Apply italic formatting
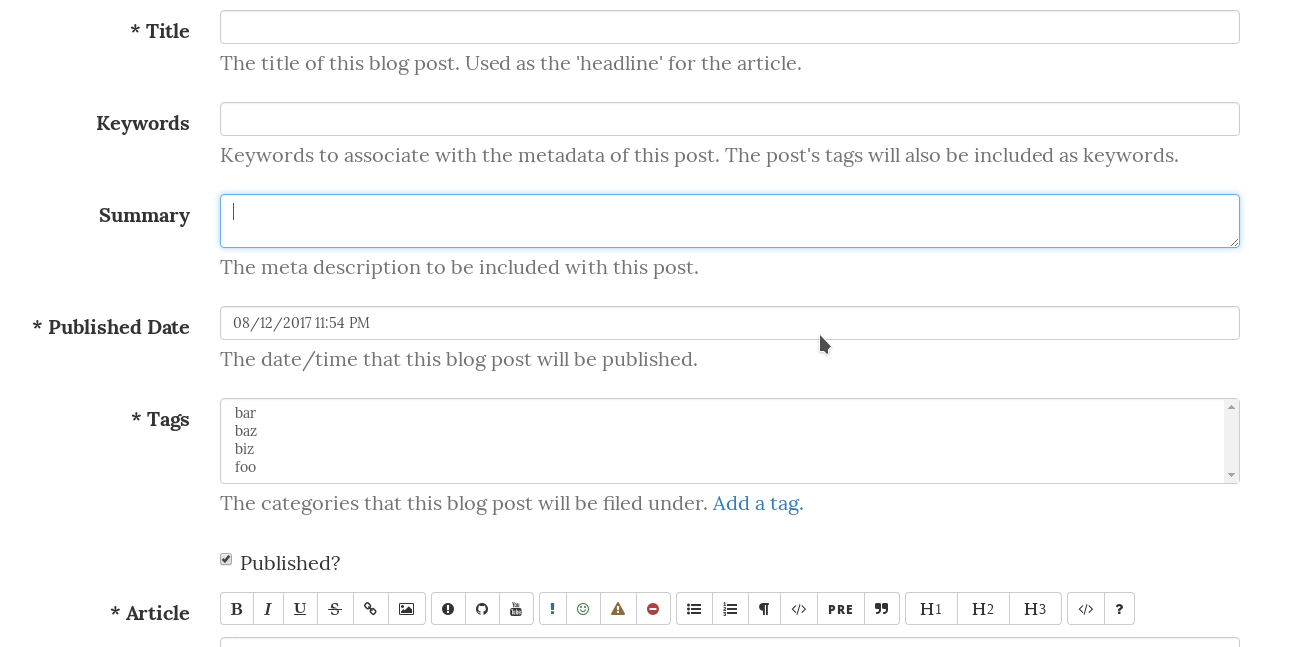1302x647 pixels. click(x=268, y=608)
